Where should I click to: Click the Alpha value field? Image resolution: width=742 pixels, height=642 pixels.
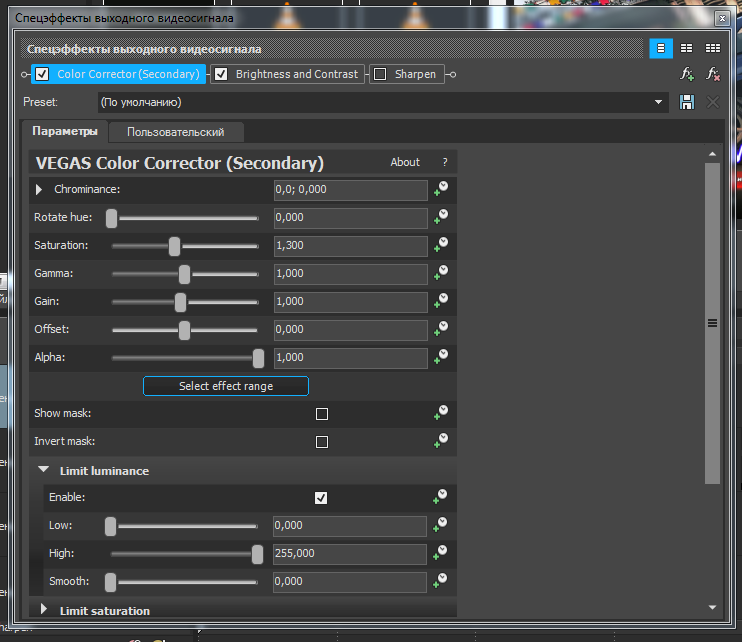[x=351, y=358]
